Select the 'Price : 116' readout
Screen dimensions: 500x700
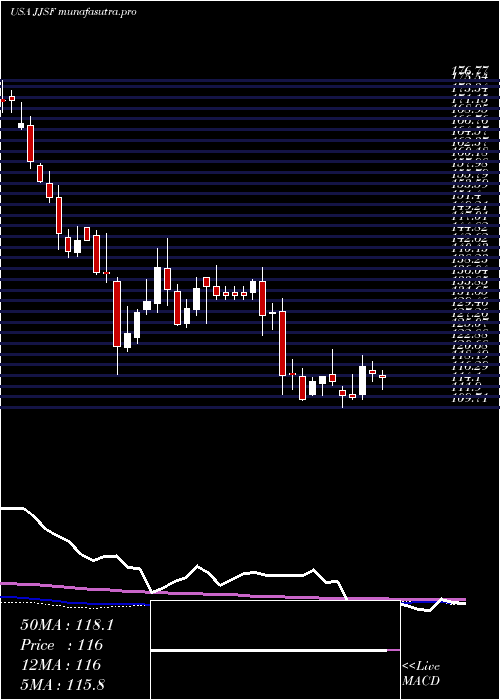[x=62, y=645]
